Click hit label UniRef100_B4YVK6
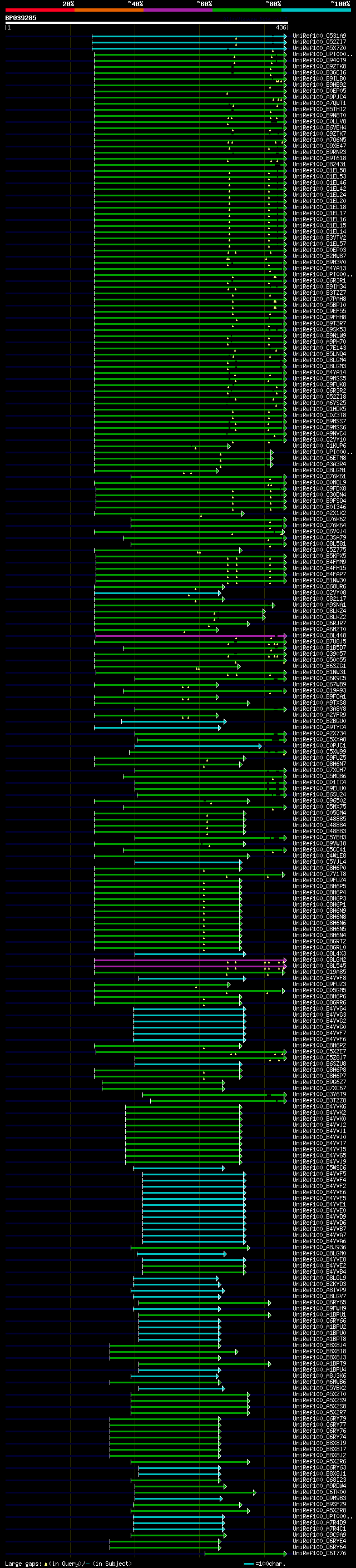Viewport: 356px width, 1568px height. (x=319, y=1106)
